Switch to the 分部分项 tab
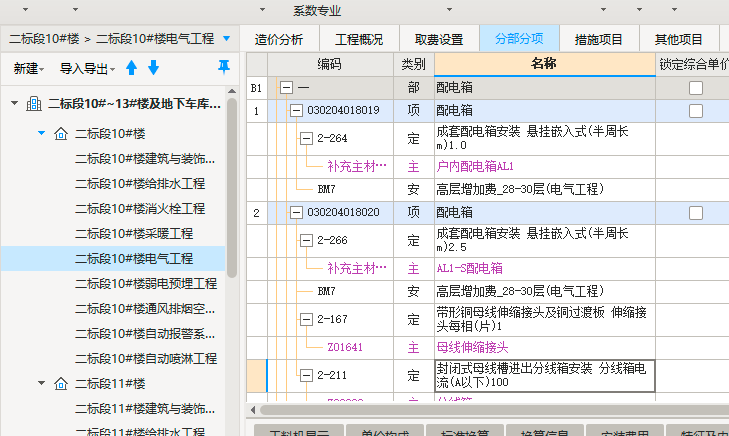 pos(519,39)
